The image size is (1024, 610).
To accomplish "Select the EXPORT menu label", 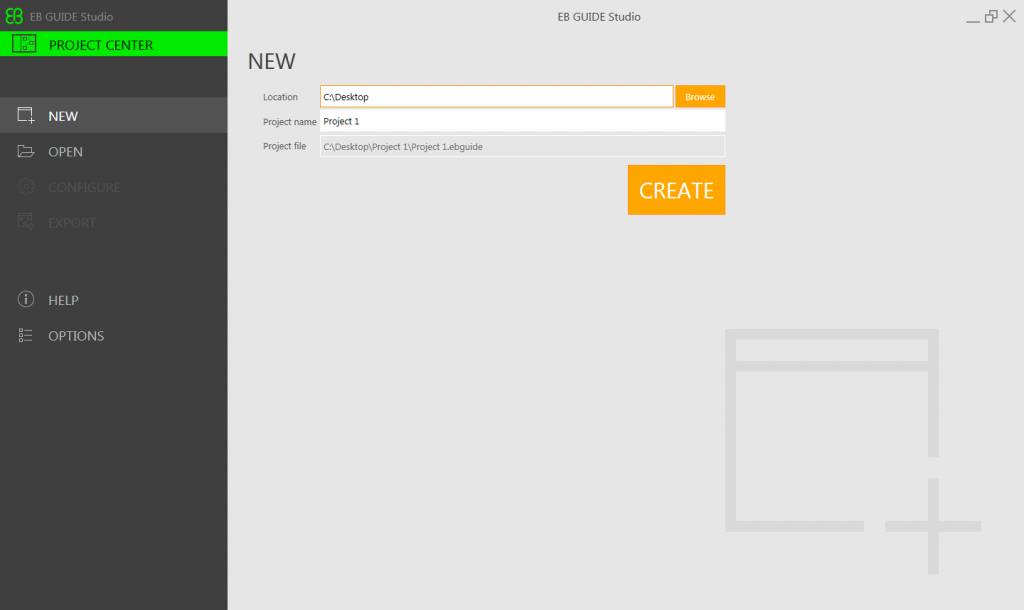I will (x=72, y=223).
